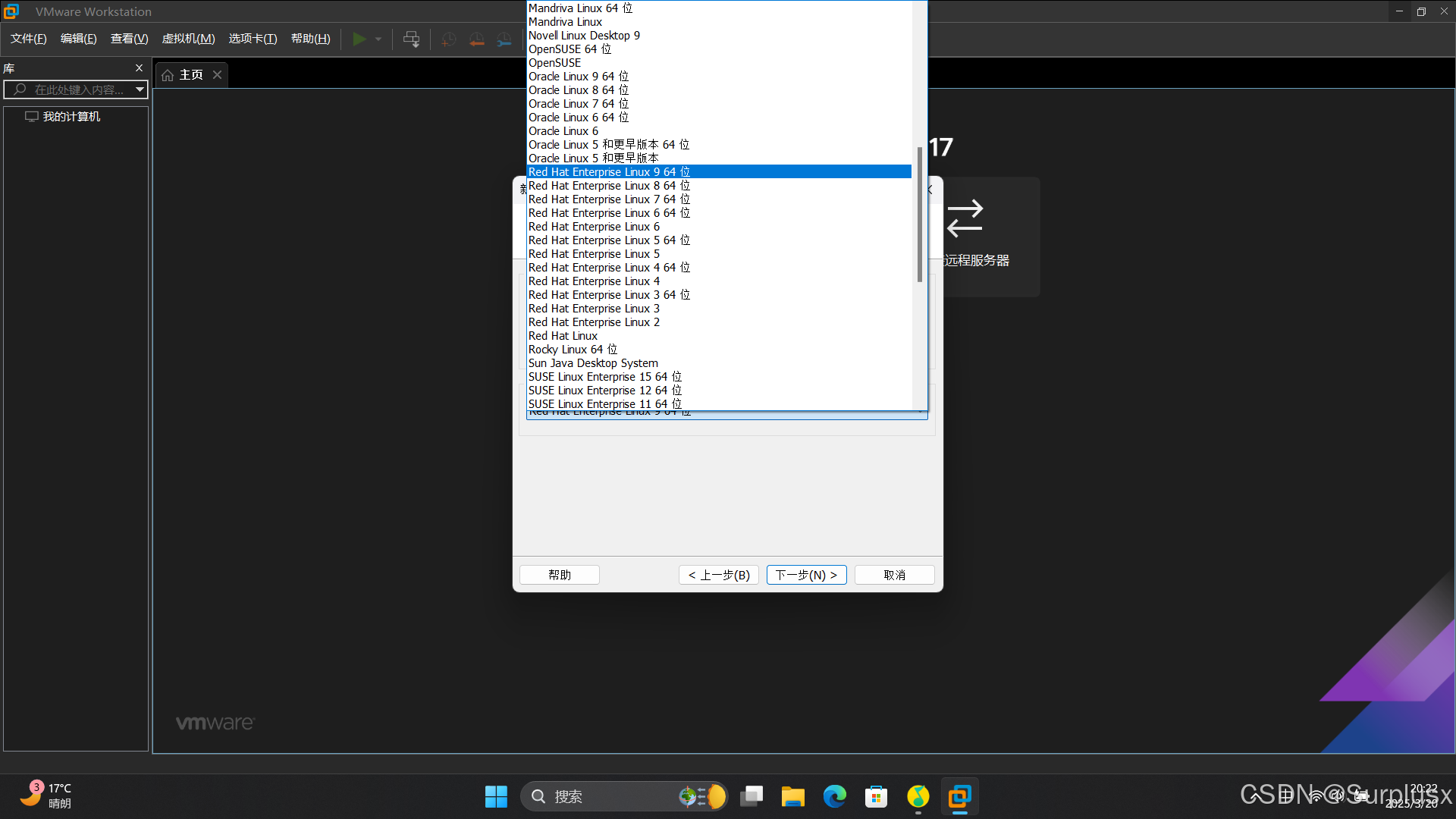Click Send Ctrl+Alt+Del toolbar icon
1456x819 pixels.
[x=411, y=39]
